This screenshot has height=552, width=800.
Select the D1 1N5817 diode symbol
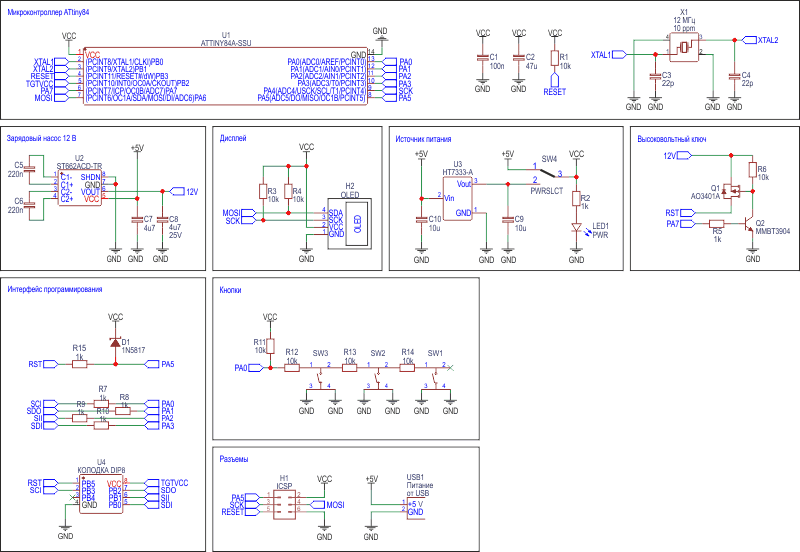pos(115,342)
